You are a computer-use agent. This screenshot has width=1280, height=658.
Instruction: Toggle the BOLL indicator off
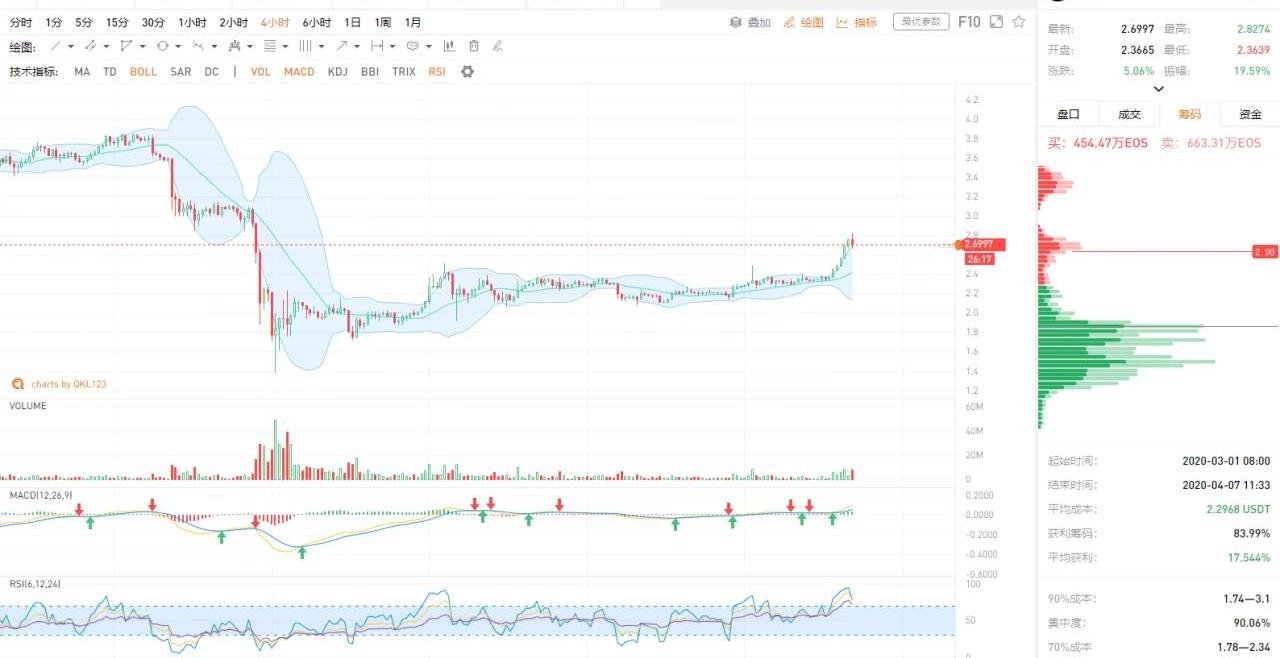[143, 72]
